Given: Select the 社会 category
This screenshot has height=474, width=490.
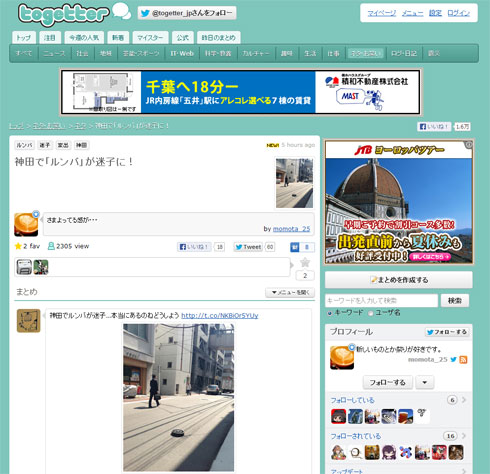Looking at the screenshot, I should (x=82, y=53).
